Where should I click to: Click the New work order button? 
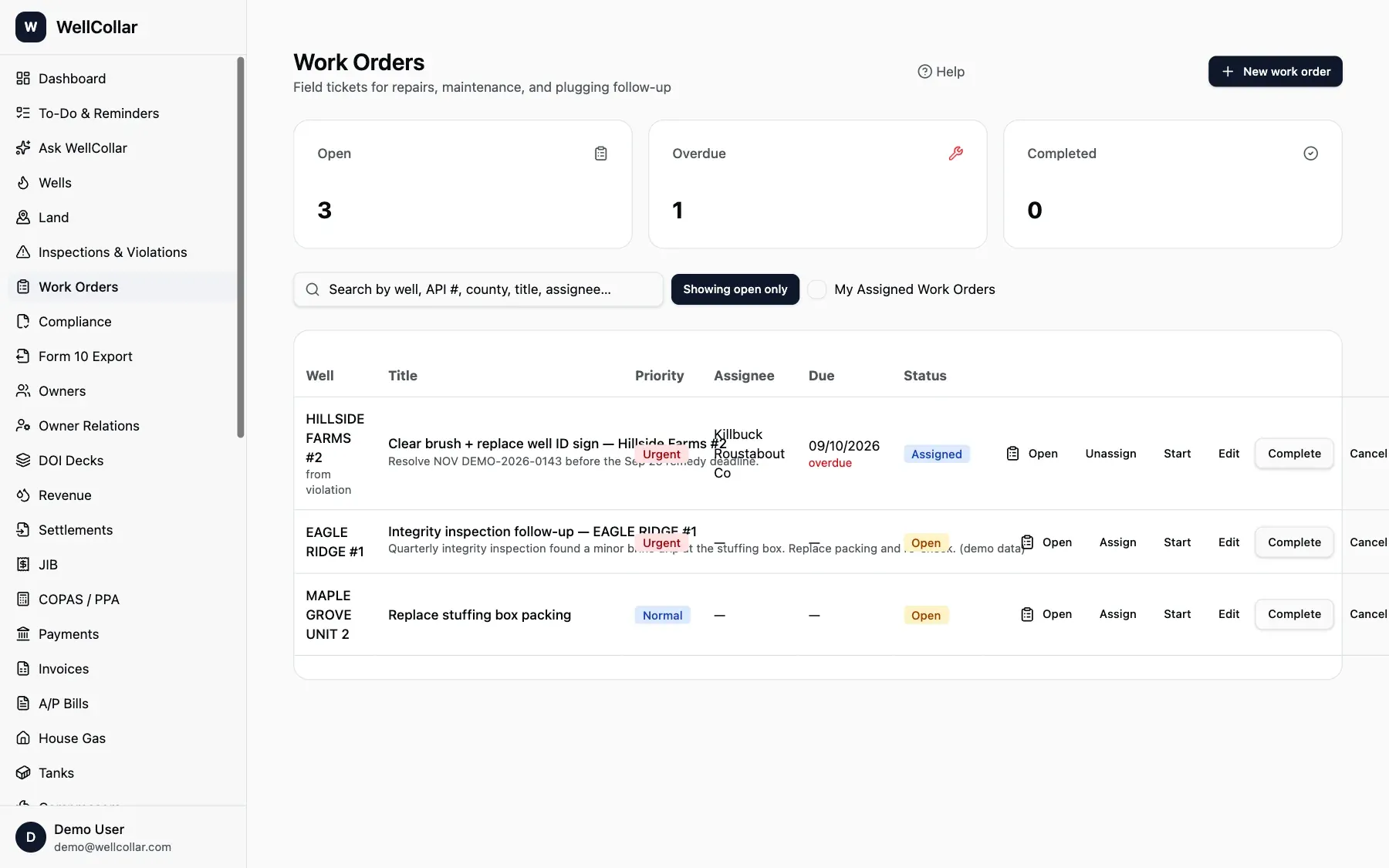point(1275,71)
